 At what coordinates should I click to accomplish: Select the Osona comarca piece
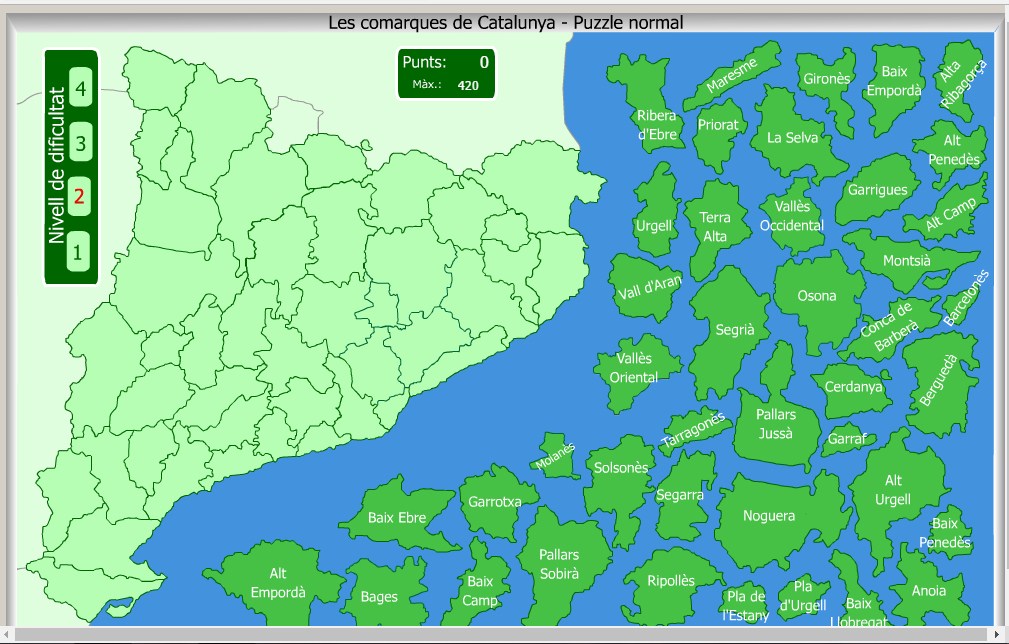pyautogui.click(x=817, y=296)
